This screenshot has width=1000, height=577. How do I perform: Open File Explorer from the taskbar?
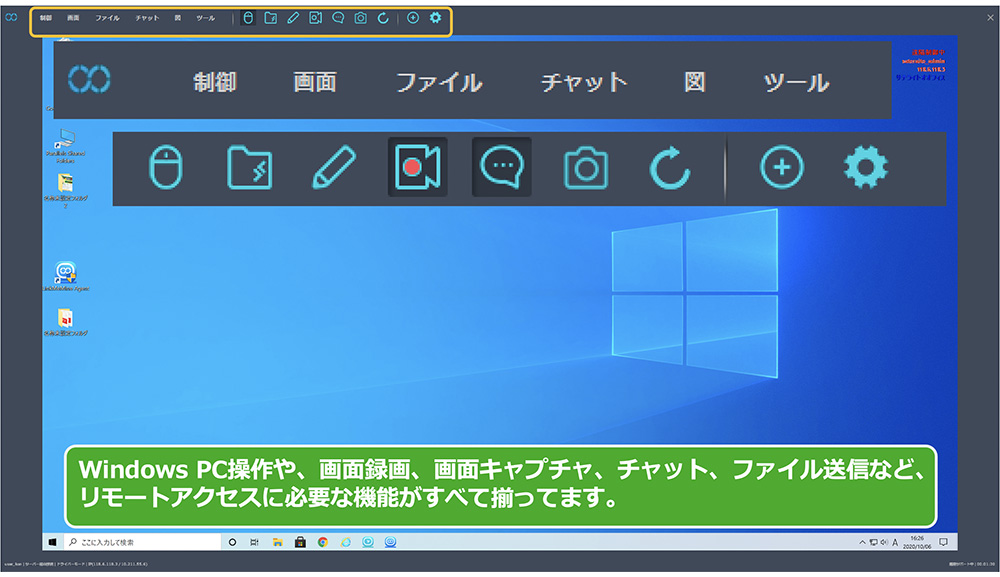pyautogui.click(x=277, y=542)
